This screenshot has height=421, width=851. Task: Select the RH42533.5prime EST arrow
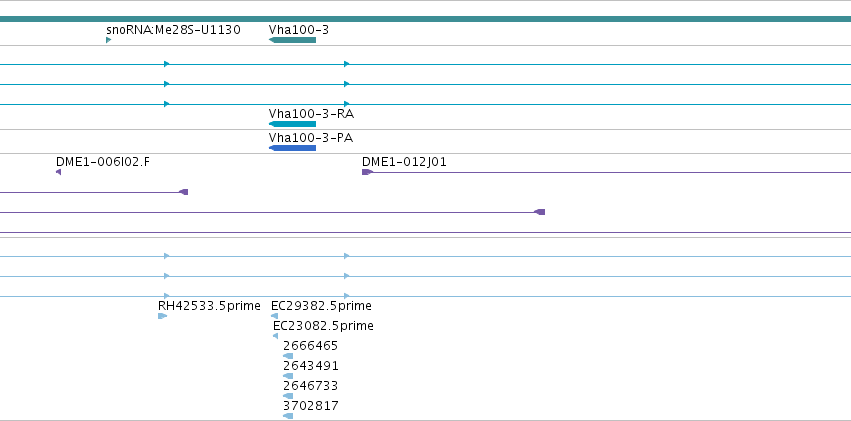coord(162,316)
